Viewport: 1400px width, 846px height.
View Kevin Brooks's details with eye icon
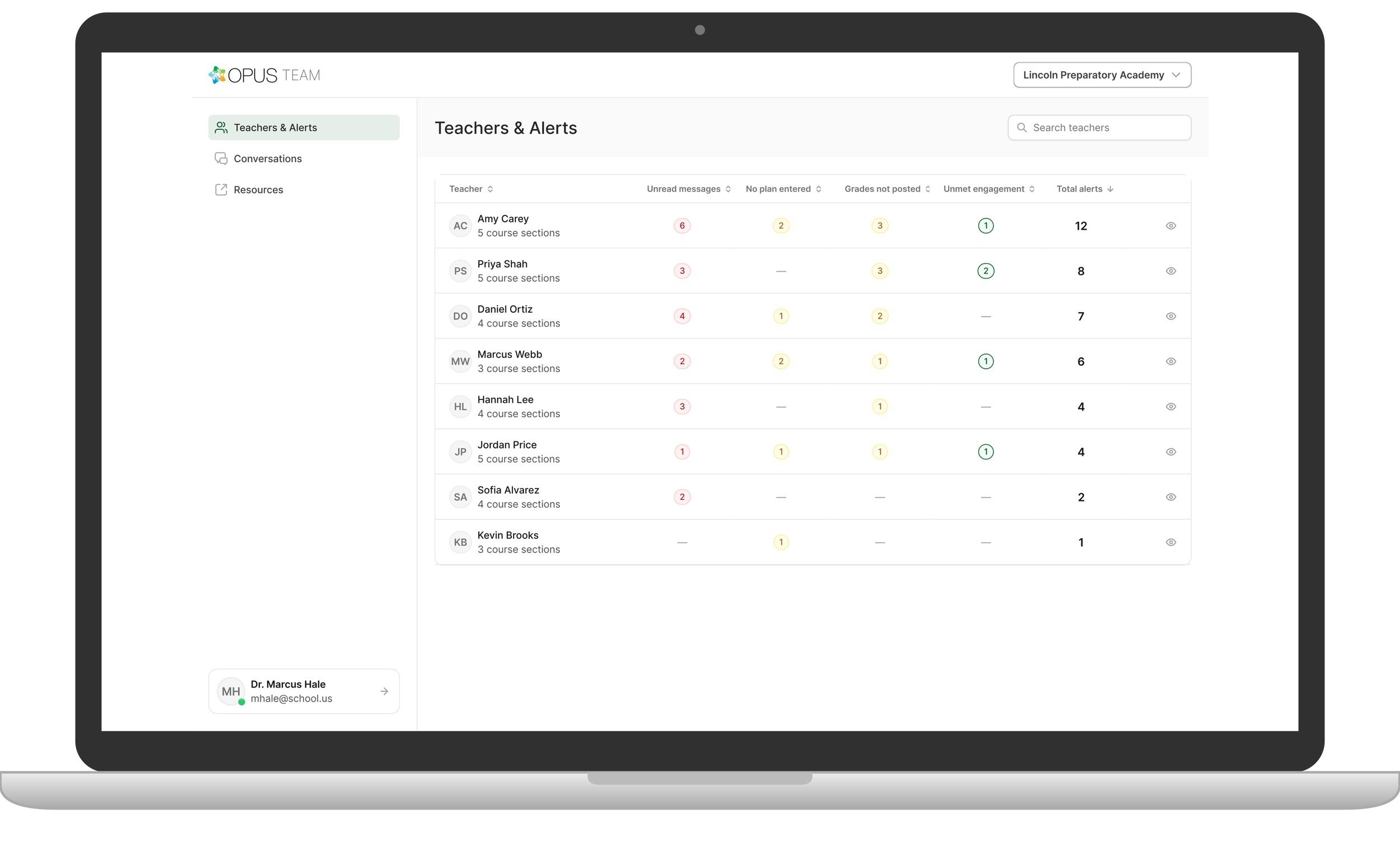(x=1171, y=542)
